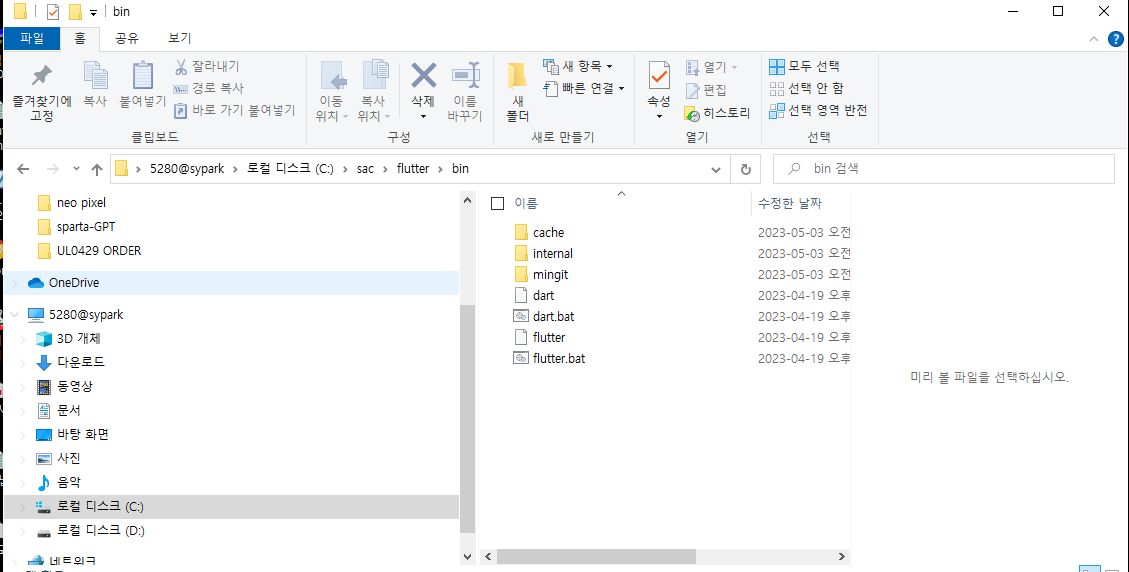
Task: Select 문서 in the navigation pane
Action: point(69,410)
